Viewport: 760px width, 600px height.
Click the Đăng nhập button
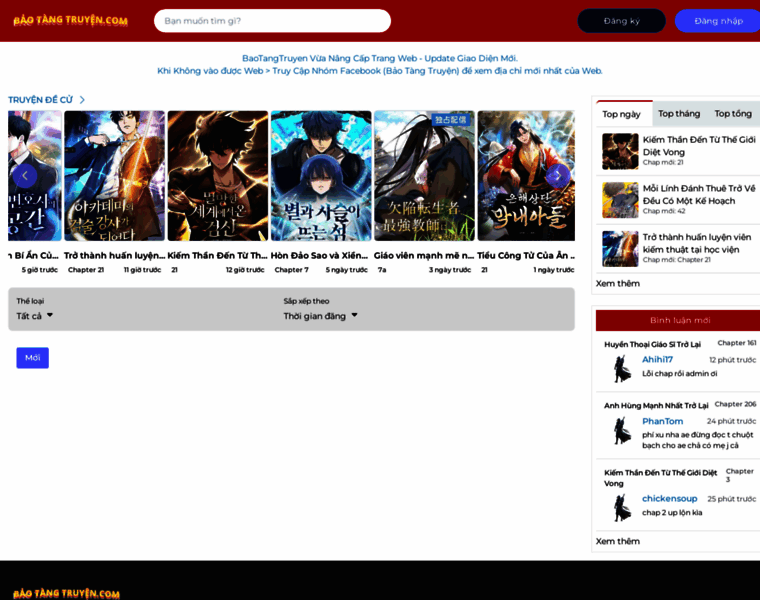tap(718, 21)
